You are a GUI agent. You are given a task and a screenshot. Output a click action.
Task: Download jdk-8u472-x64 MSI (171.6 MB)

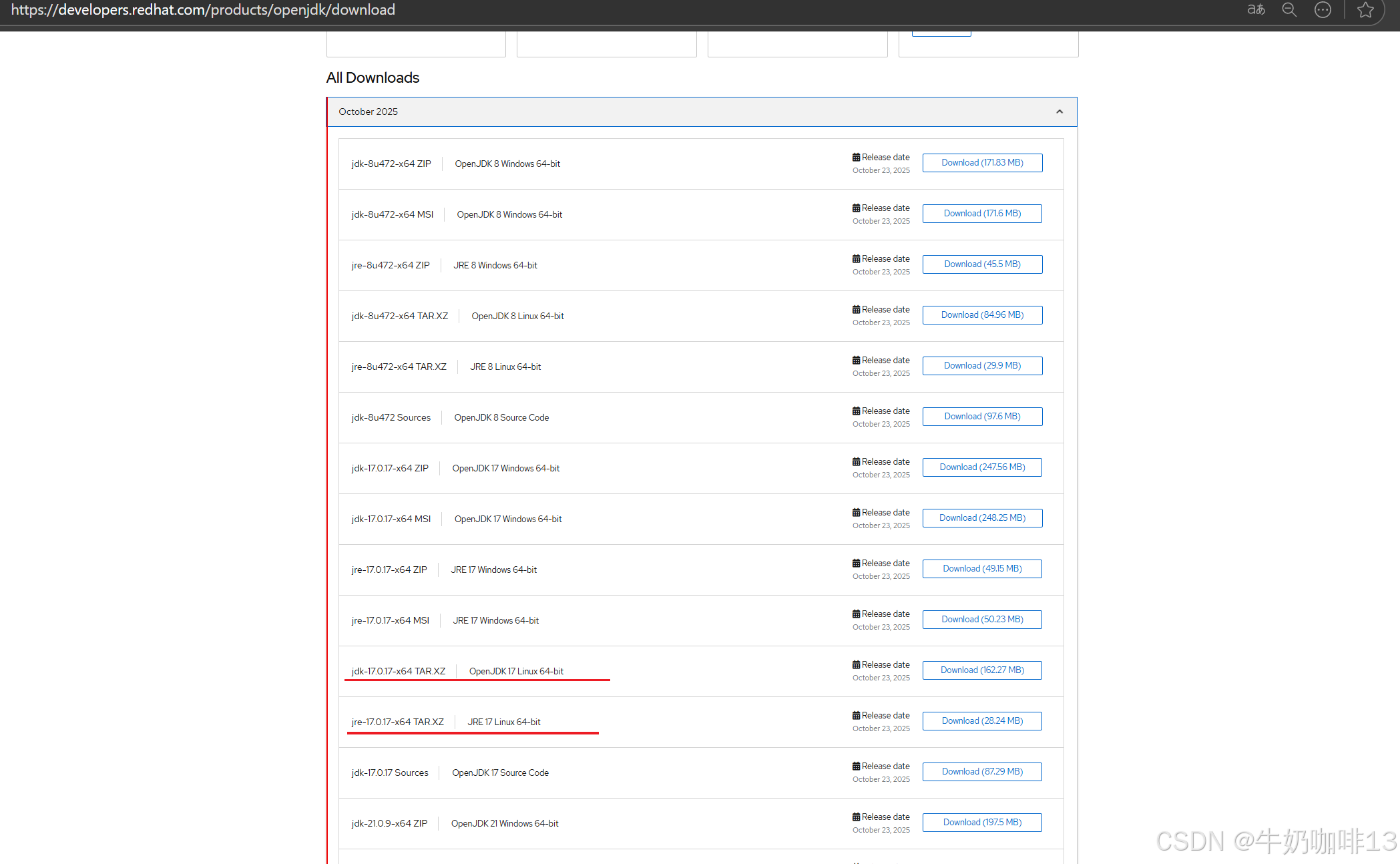click(982, 214)
